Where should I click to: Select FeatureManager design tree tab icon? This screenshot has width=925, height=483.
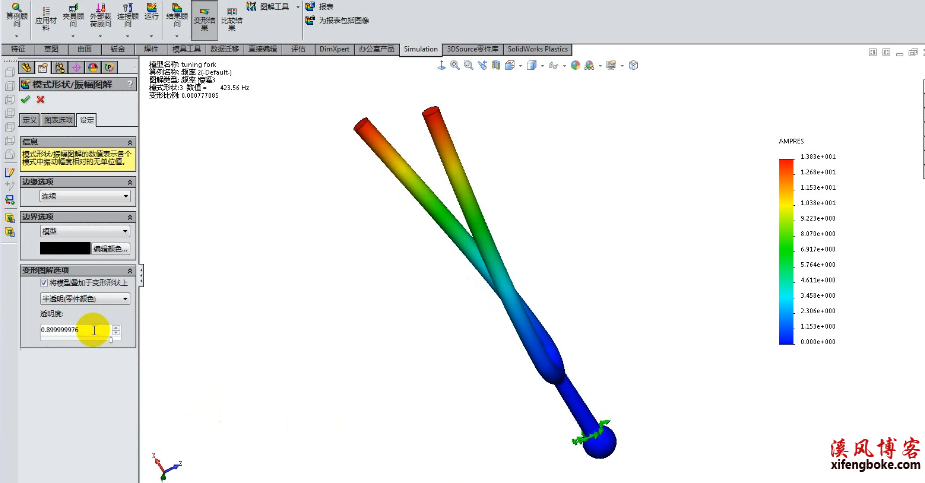click(x=26, y=68)
